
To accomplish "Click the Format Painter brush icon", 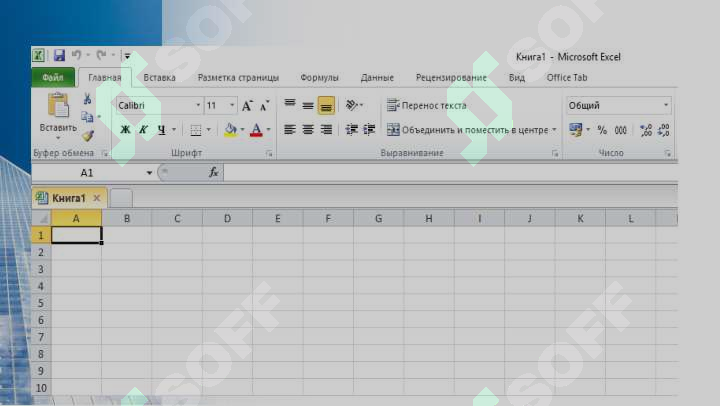I will tap(88, 135).
